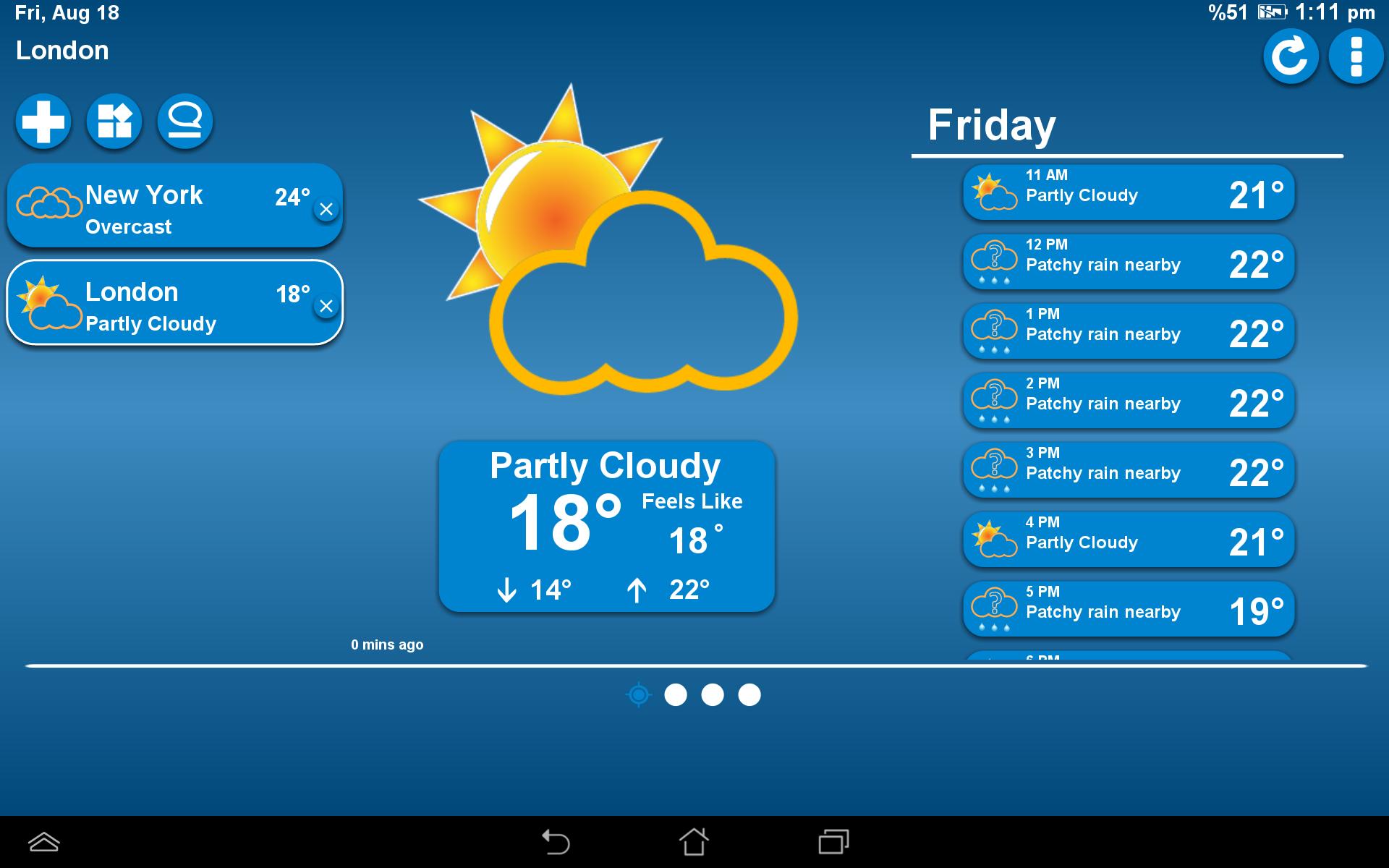The height and width of the screenshot is (868, 1389).
Task: Select the widget/grid layout icon
Action: tap(113, 119)
